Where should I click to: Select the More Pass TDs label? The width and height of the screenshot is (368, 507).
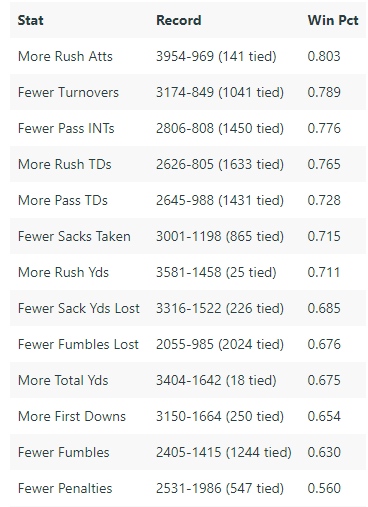pos(63,200)
